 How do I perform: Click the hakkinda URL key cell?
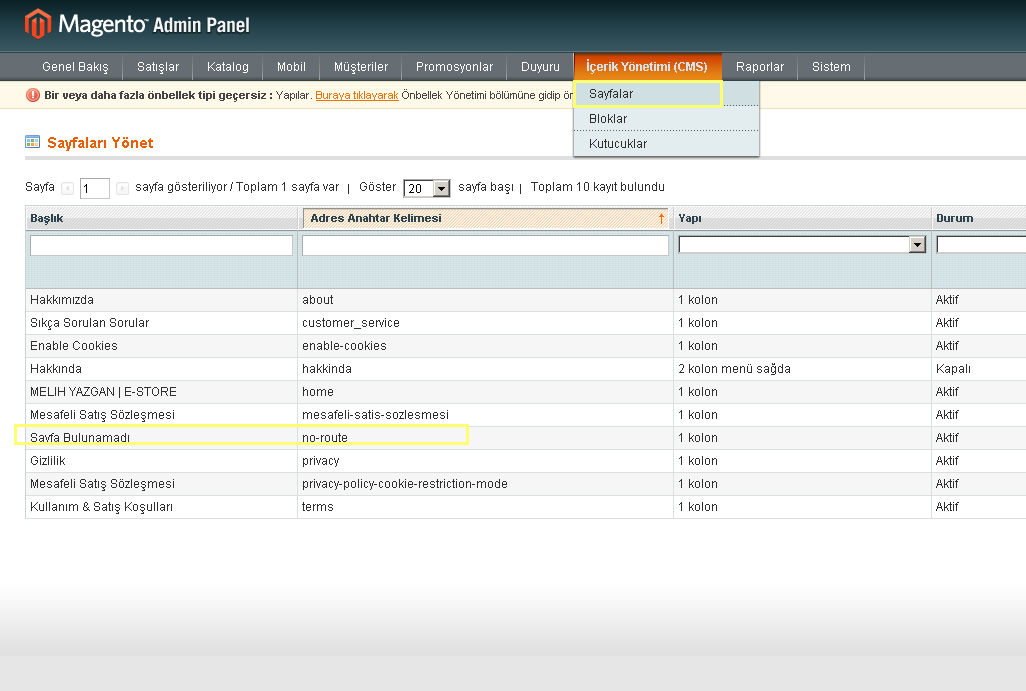pyautogui.click(x=485, y=368)
